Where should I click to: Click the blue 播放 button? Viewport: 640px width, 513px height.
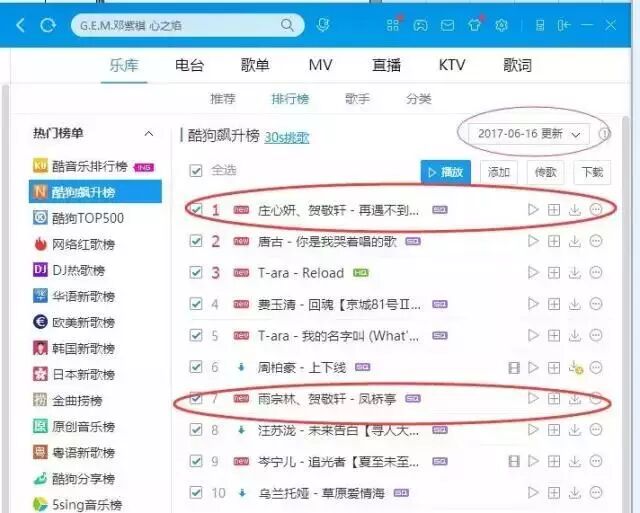click(446, 172)
